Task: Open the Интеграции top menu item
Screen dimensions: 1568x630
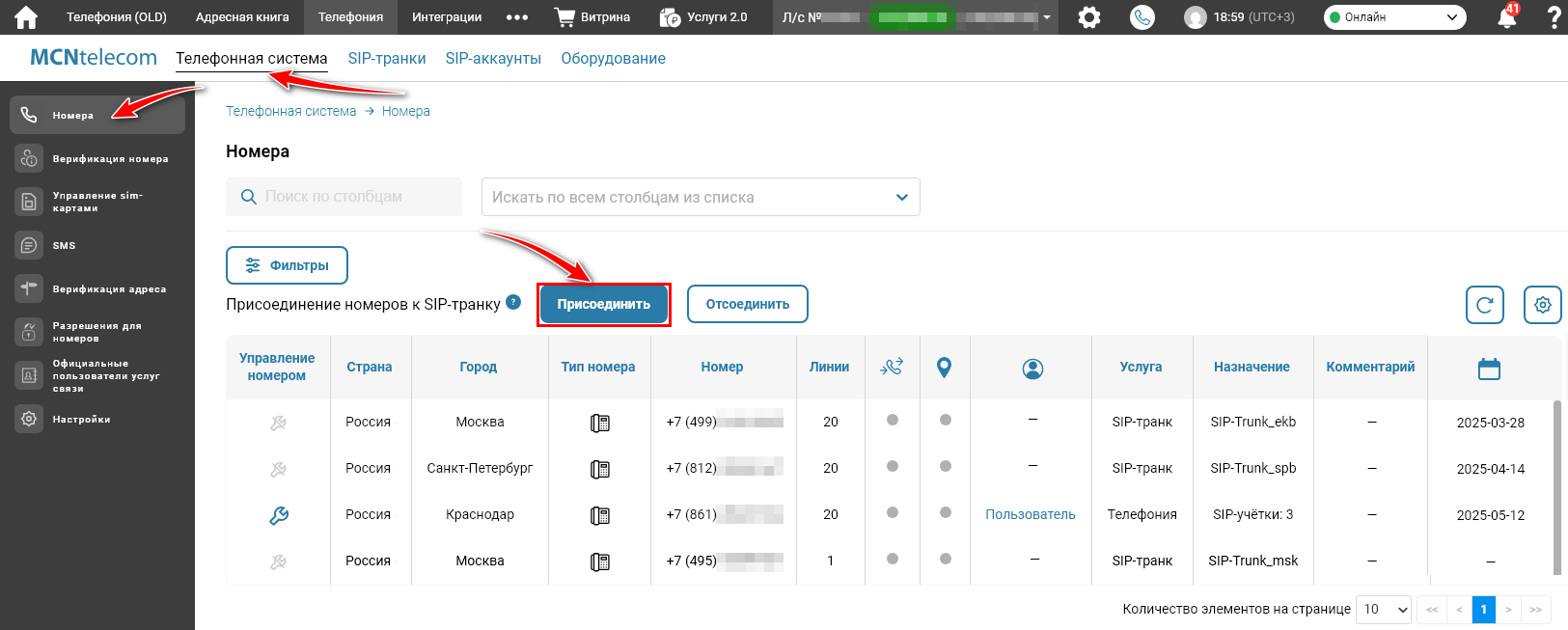Action: point(447,17)
